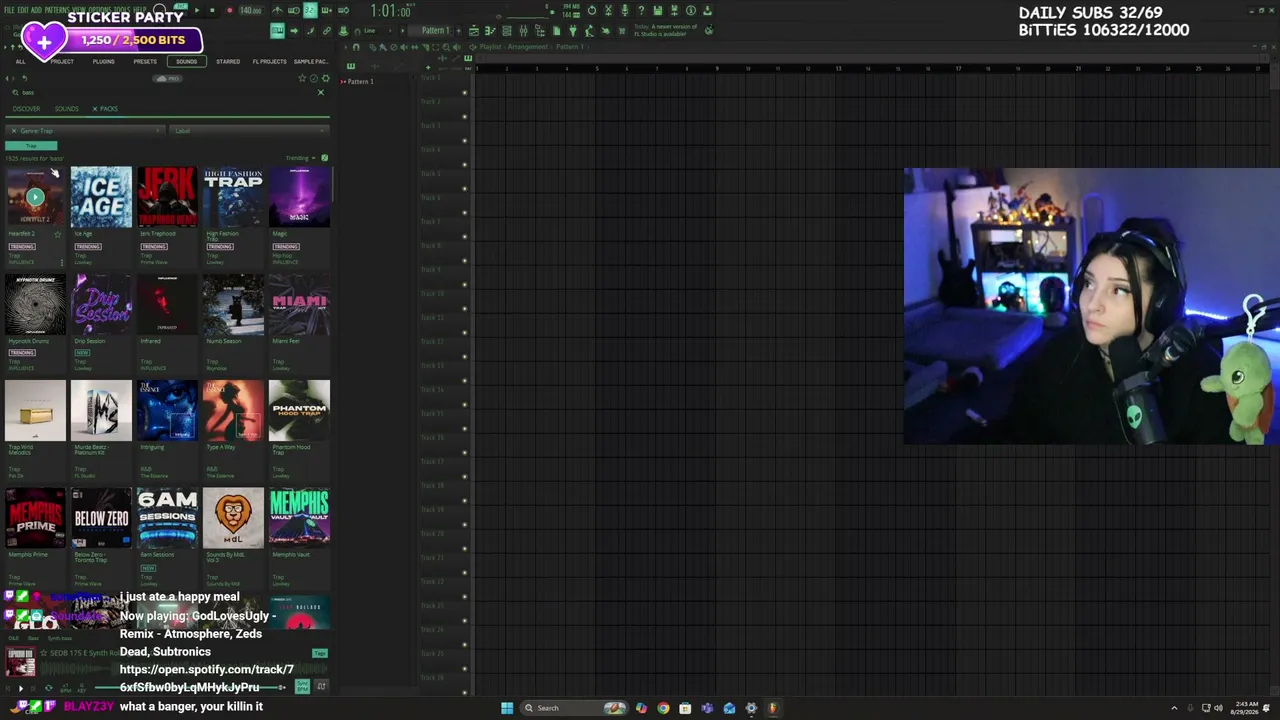The image size is (1280, 720).
Task: Start playback with the Play button
Action: [x=197, y=11]
